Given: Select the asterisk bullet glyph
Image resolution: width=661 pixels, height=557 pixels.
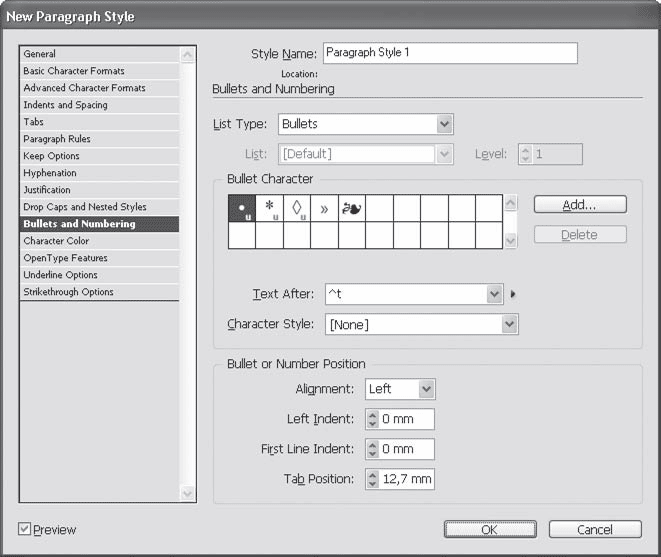Looking at the screenshot, I should point(269,208).
